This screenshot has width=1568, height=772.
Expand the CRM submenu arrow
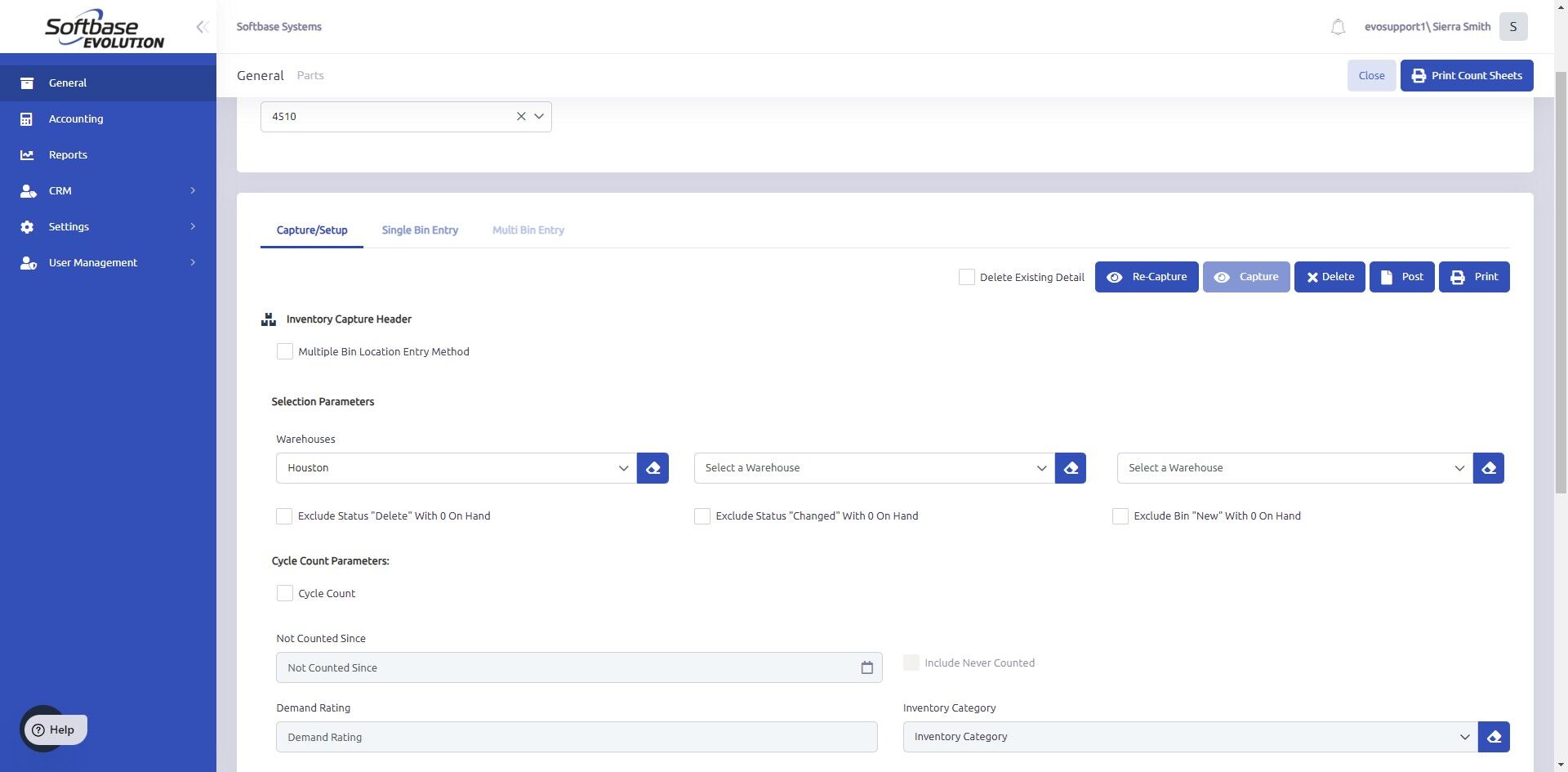click(x=193, y=191)
